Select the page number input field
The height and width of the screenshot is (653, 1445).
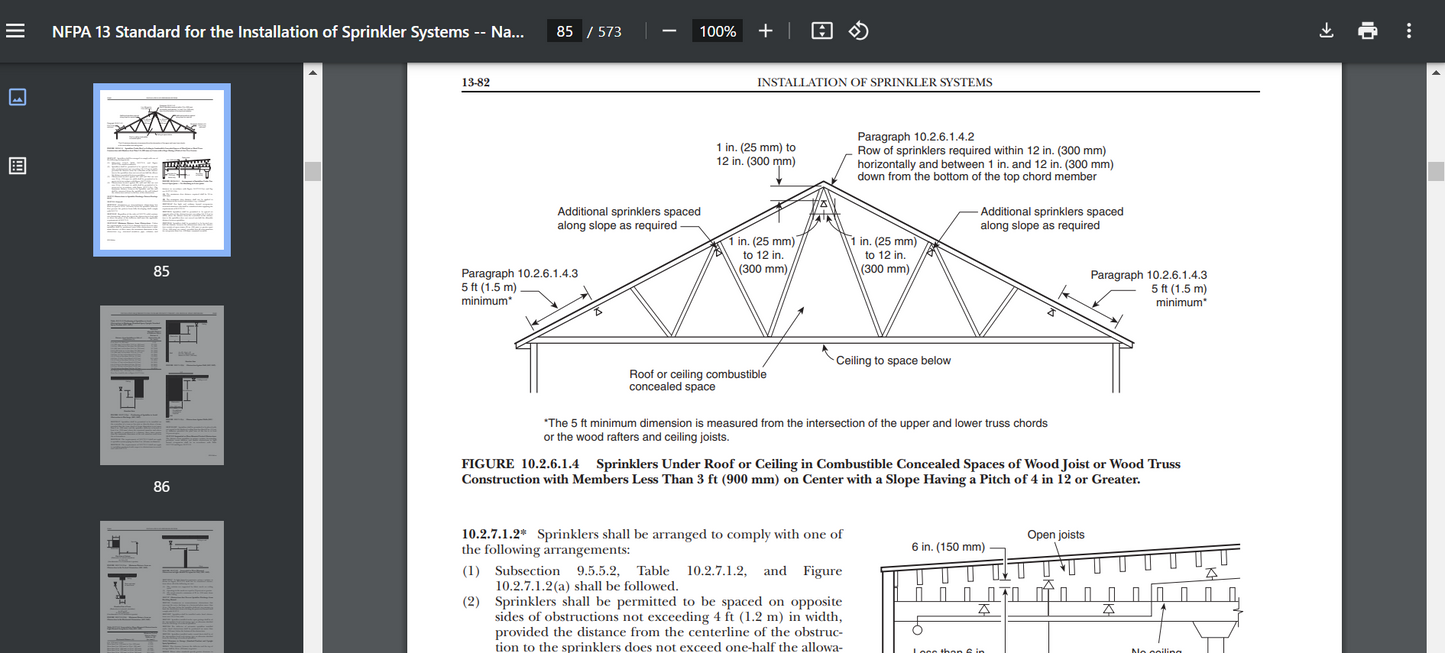point(563,30)
